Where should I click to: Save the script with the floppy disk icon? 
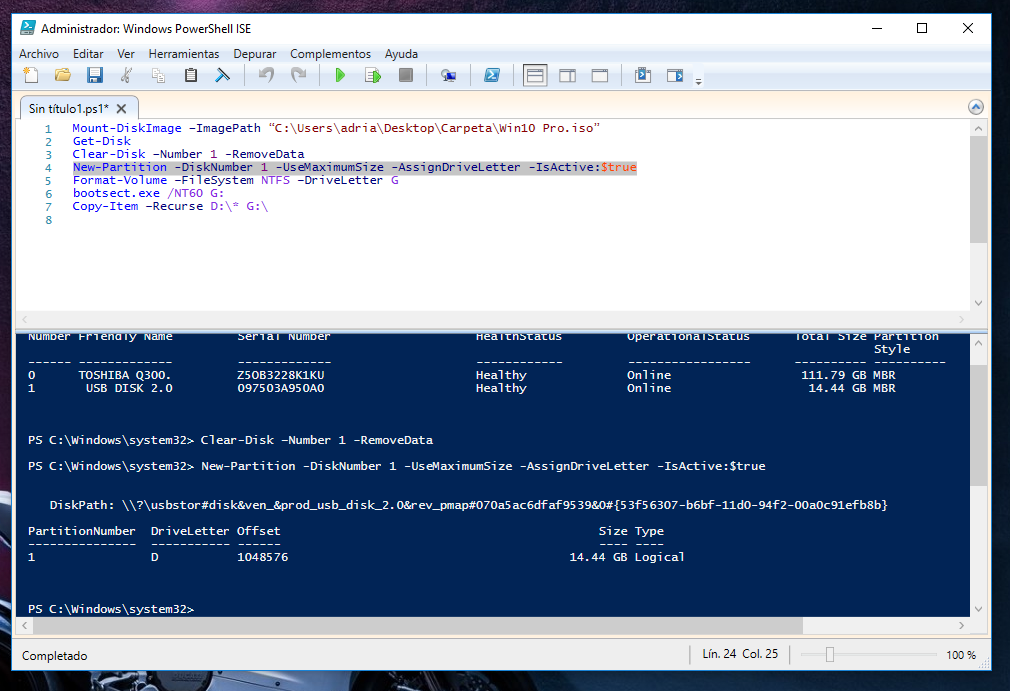click(x=95, y=75)
